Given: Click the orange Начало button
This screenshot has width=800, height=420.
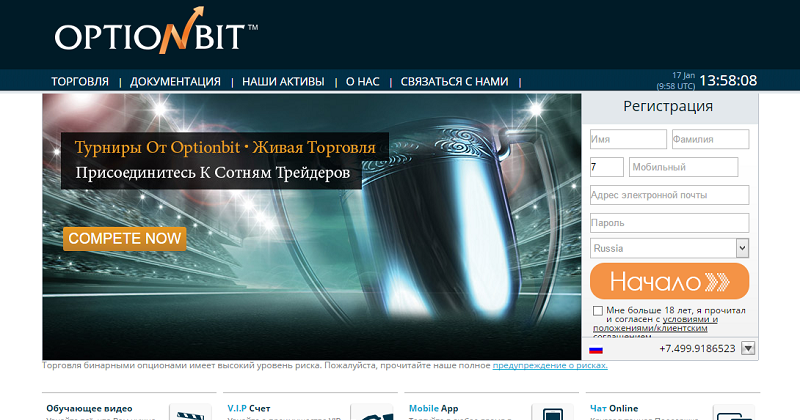Looking at the screenshot, I should point(669,281).
